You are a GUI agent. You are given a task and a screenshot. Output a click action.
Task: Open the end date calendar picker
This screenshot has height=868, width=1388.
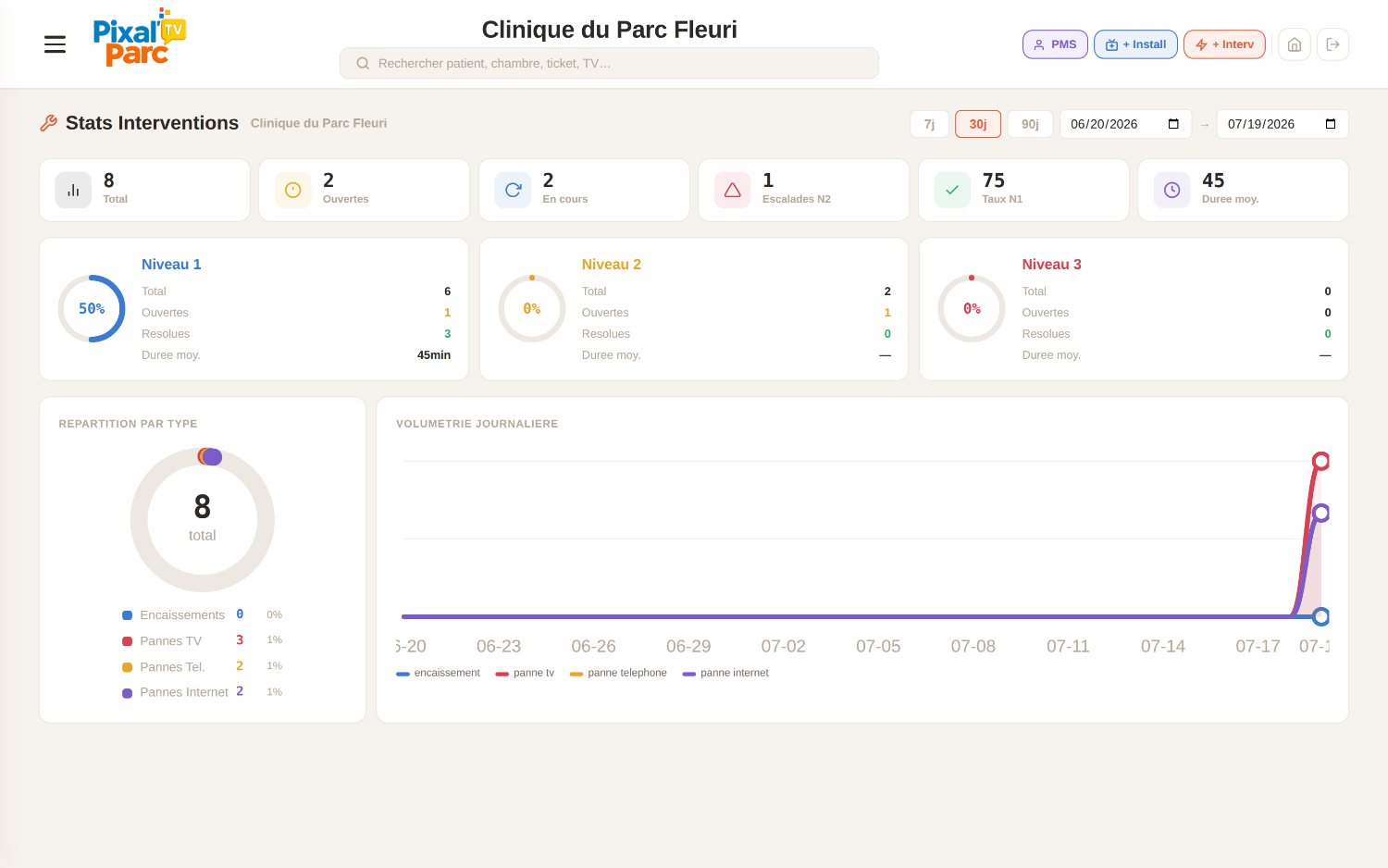pyautogui.click(x=1331, y=124)
